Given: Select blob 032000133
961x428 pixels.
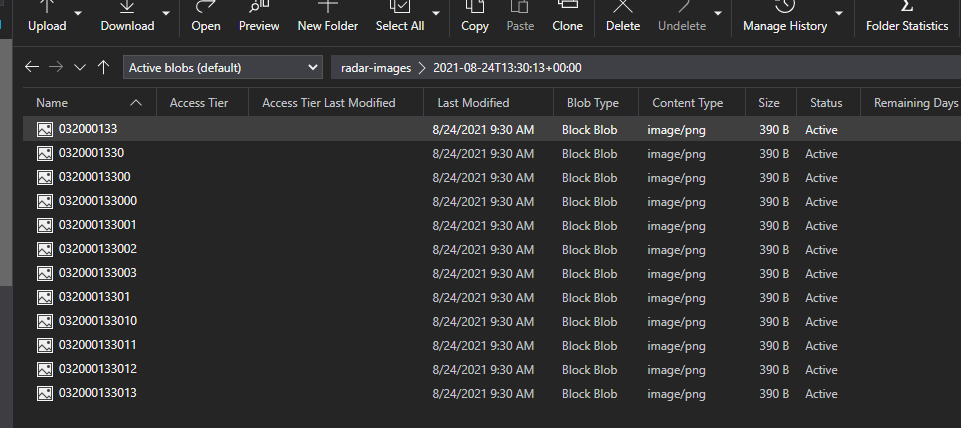Looking at the screenshot, I should pos(492,129).
